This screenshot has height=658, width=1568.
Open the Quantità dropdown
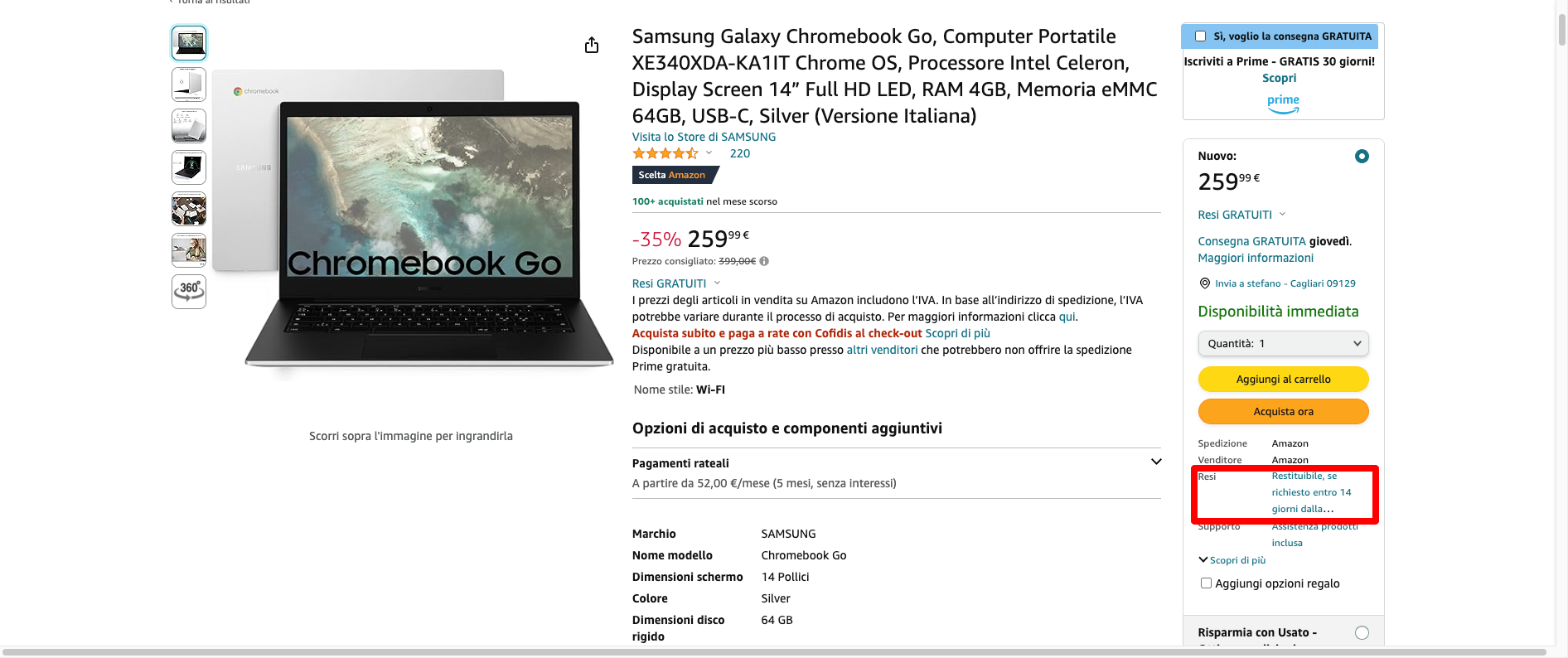[1282, 343]
